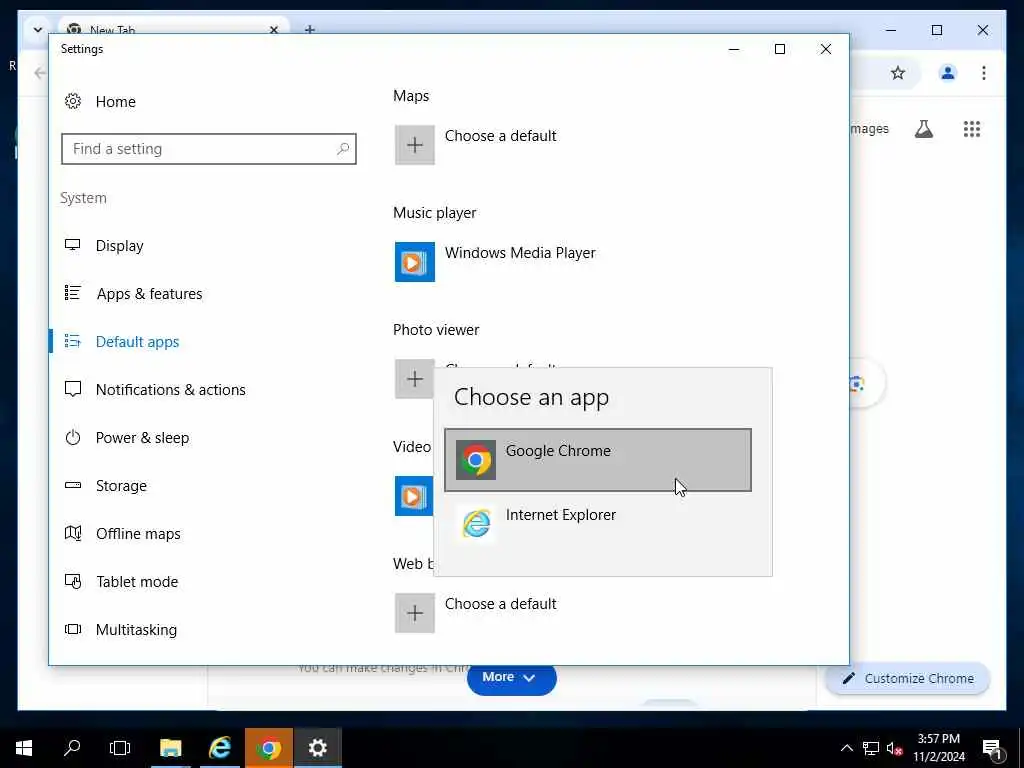The image size is (1024, 768).
Task: Open Internet Explorer from taskbar
Action: [x=220, y=748]
